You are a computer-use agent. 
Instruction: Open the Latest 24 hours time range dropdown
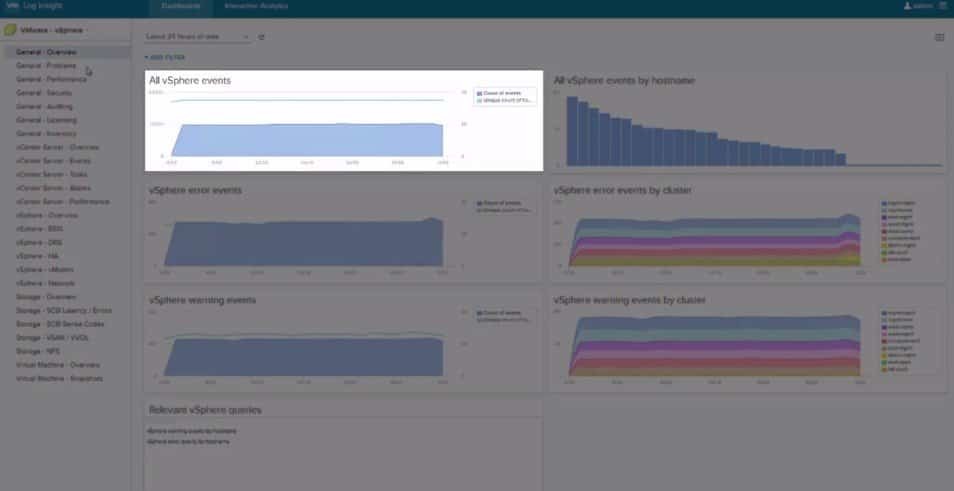198,37
